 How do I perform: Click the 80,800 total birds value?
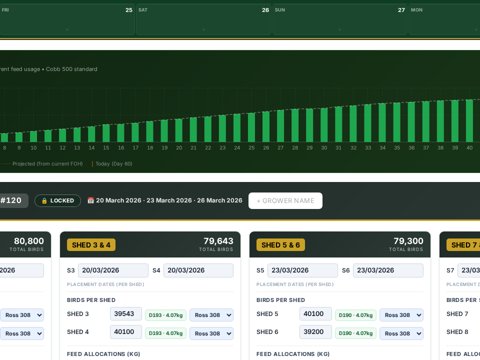pyautogui.click(x=29, y=241)
